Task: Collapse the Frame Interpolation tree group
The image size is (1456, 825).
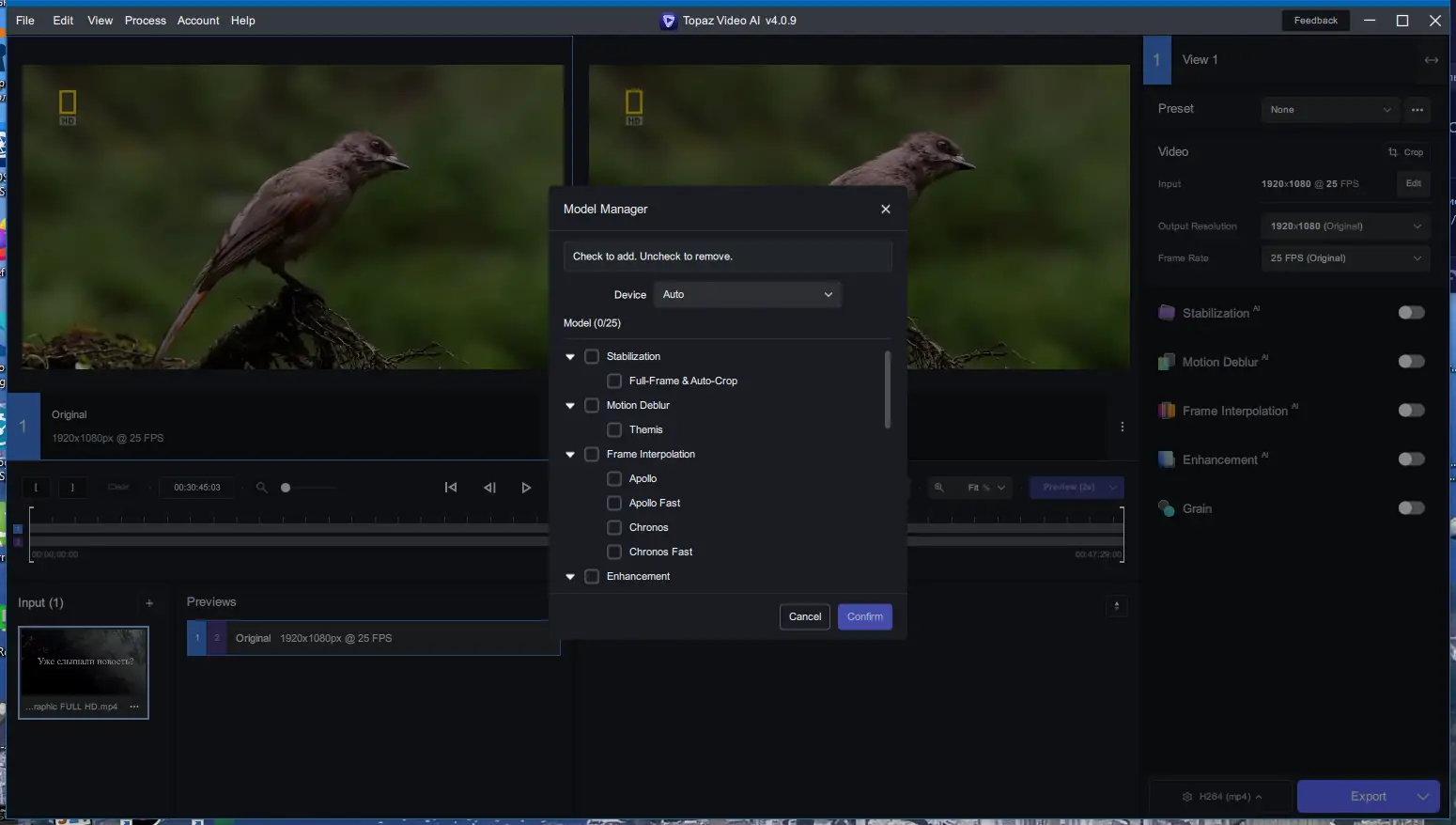Action: (x=570, y=455)
